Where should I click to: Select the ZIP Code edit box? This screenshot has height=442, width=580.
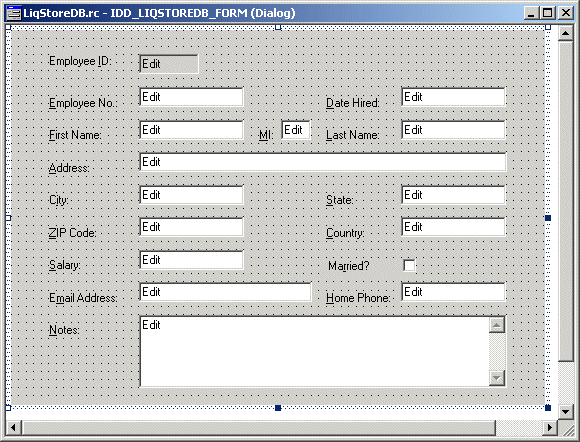pos(191,227)
